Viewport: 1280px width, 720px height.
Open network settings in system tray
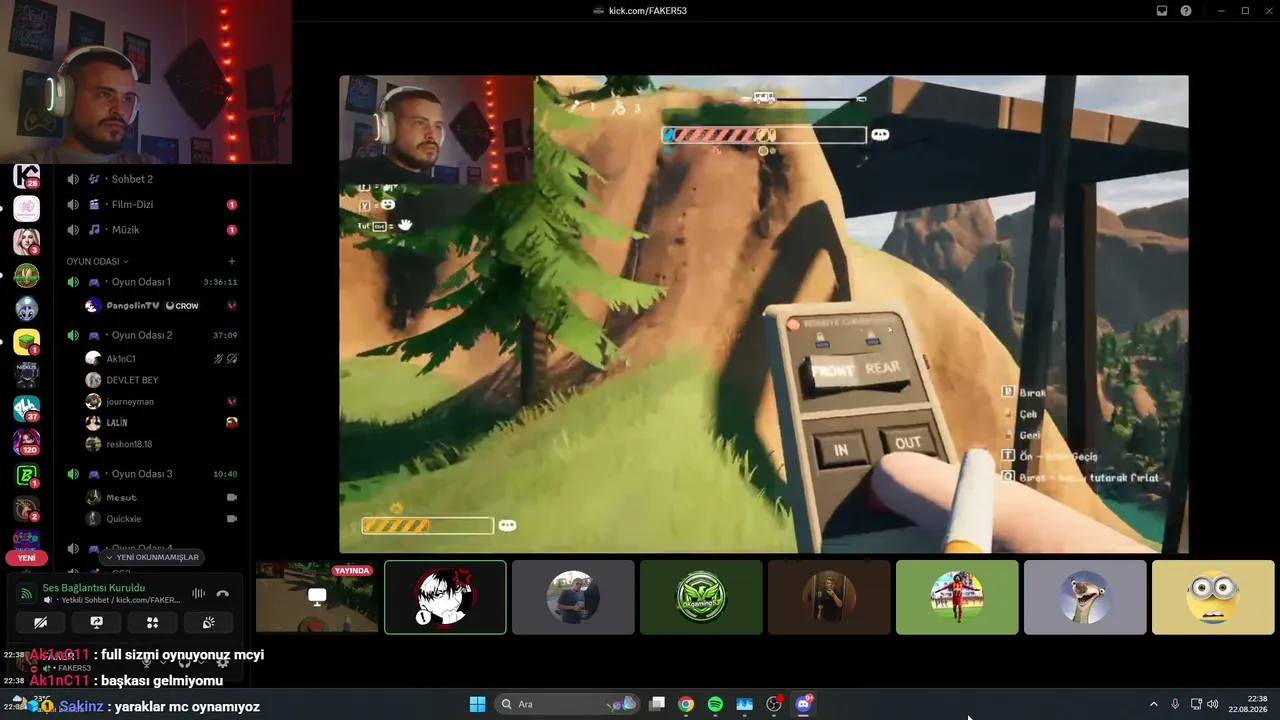[1197, 704]
